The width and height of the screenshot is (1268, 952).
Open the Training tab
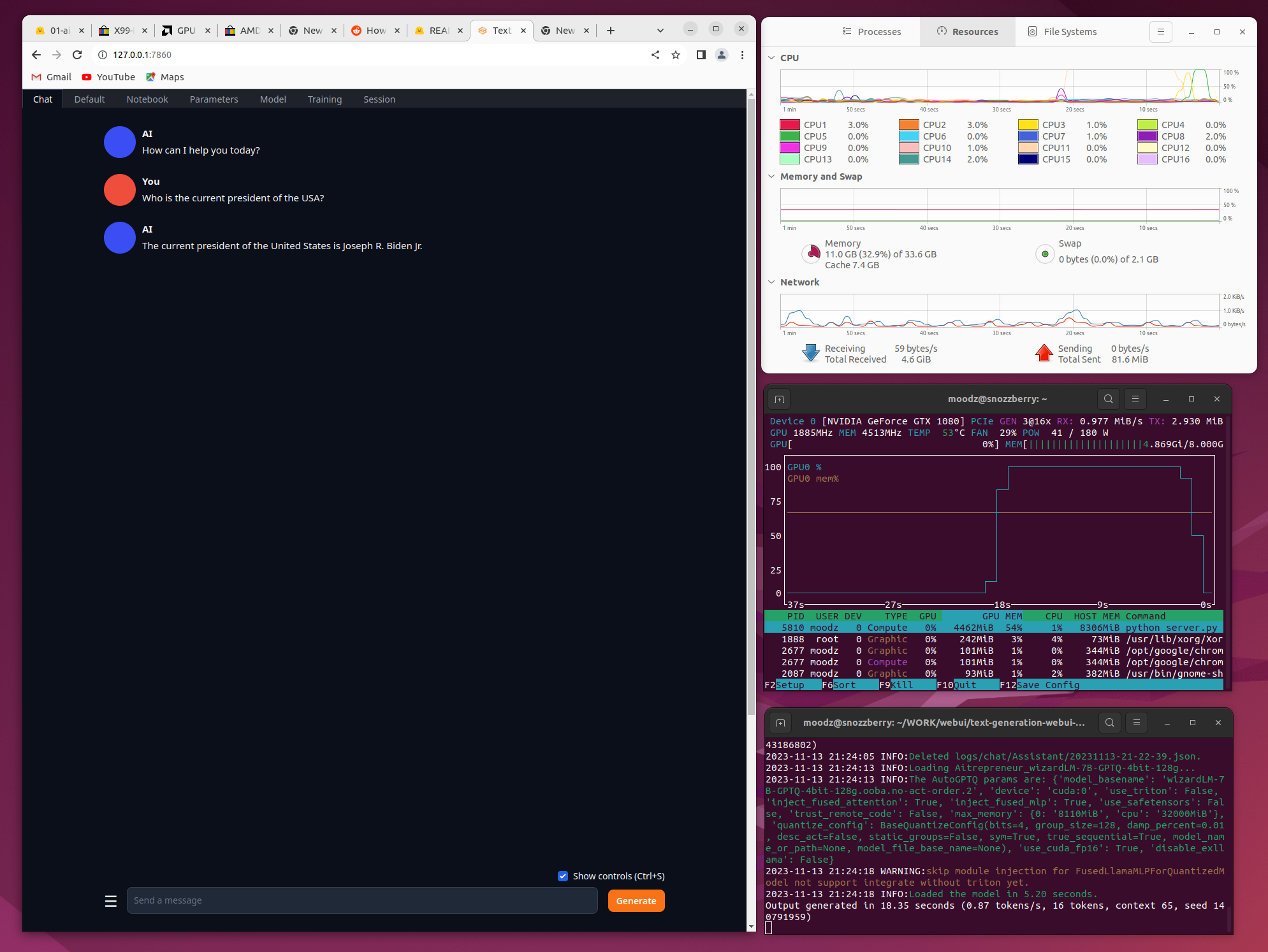[x=324, y=99]
